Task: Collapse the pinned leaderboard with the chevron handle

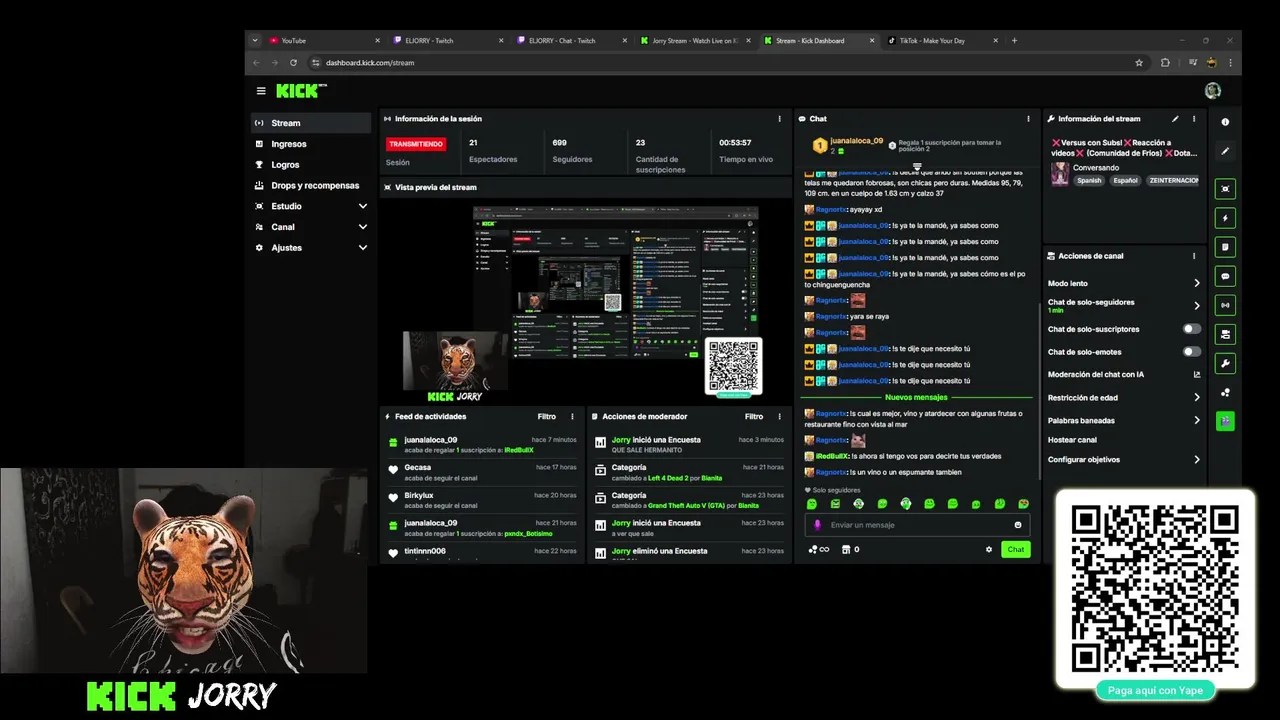Action: pyautogui.click(x=917, y=166)
